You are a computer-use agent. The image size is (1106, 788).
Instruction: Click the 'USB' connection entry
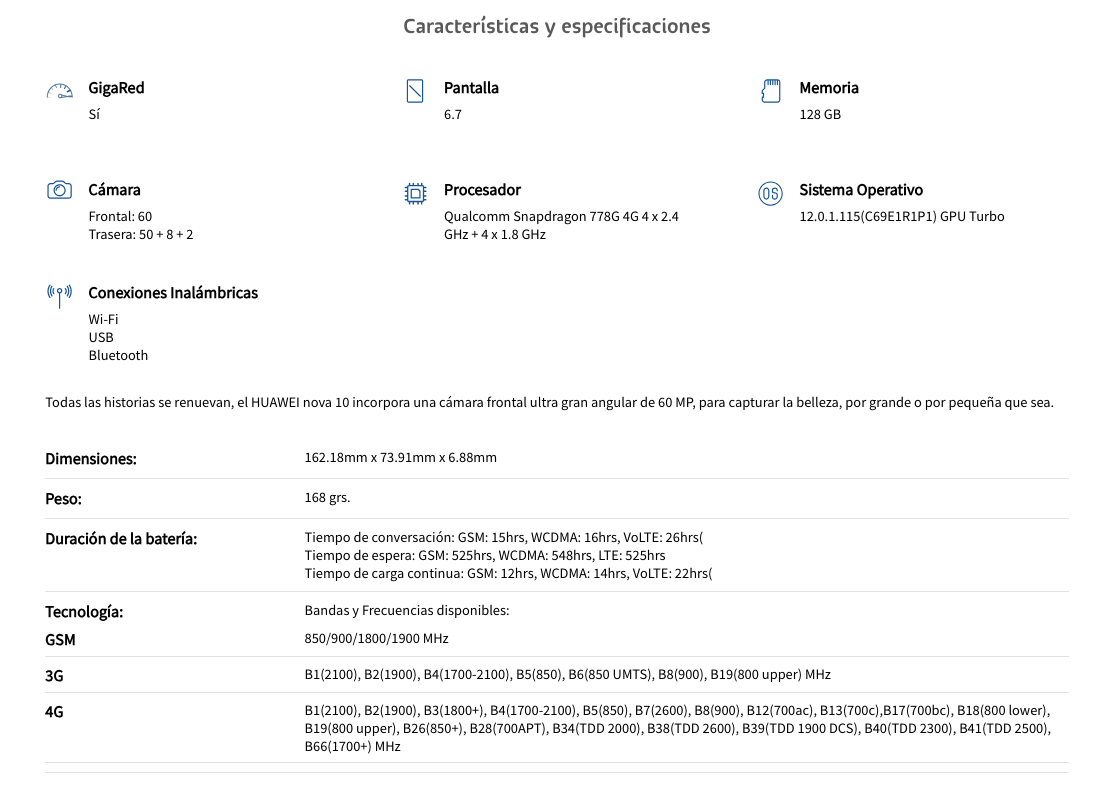click(101, 337)
